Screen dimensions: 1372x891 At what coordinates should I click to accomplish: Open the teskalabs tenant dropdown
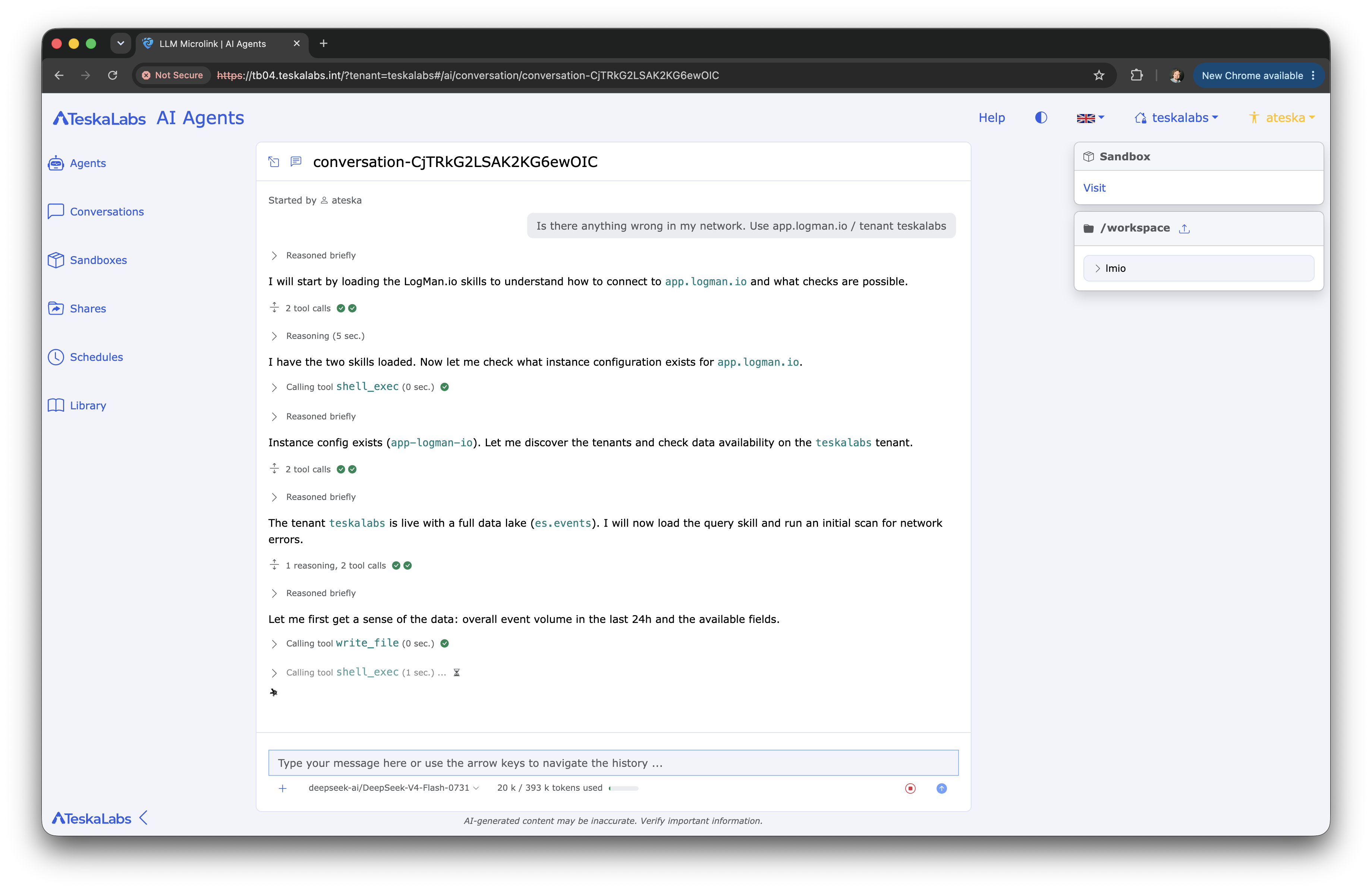(x=1177, y=117)
